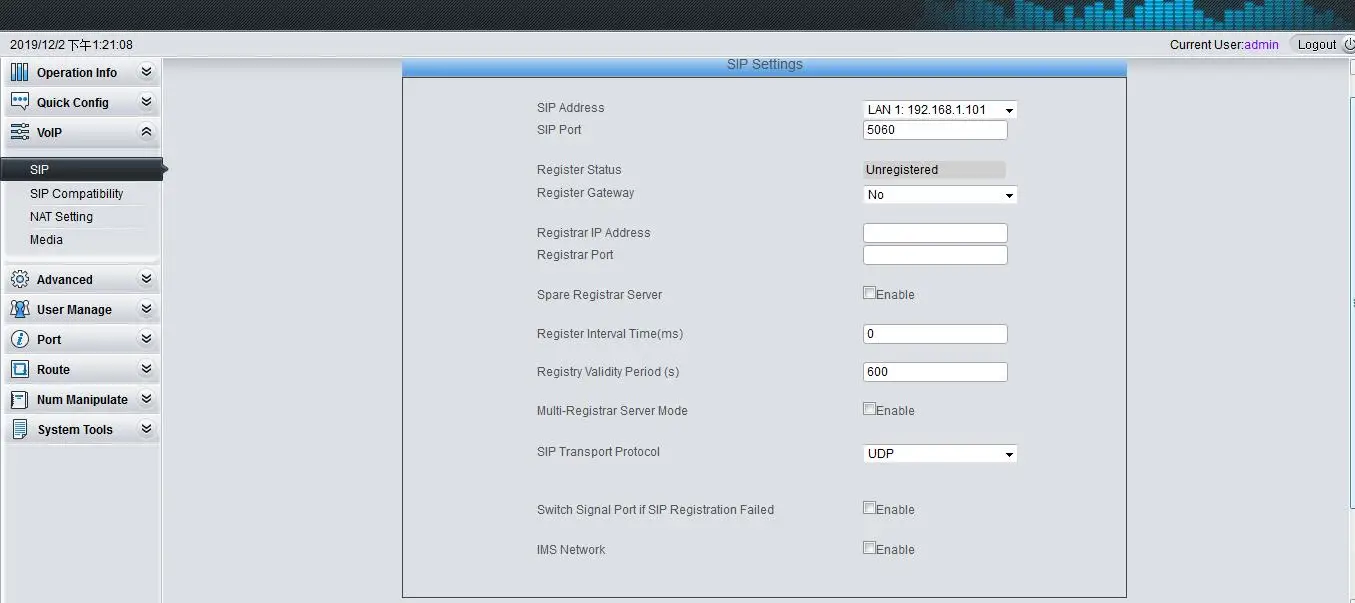Click the System Tools document icon
The image size is (1355, 603).
(x=20, y=429)
